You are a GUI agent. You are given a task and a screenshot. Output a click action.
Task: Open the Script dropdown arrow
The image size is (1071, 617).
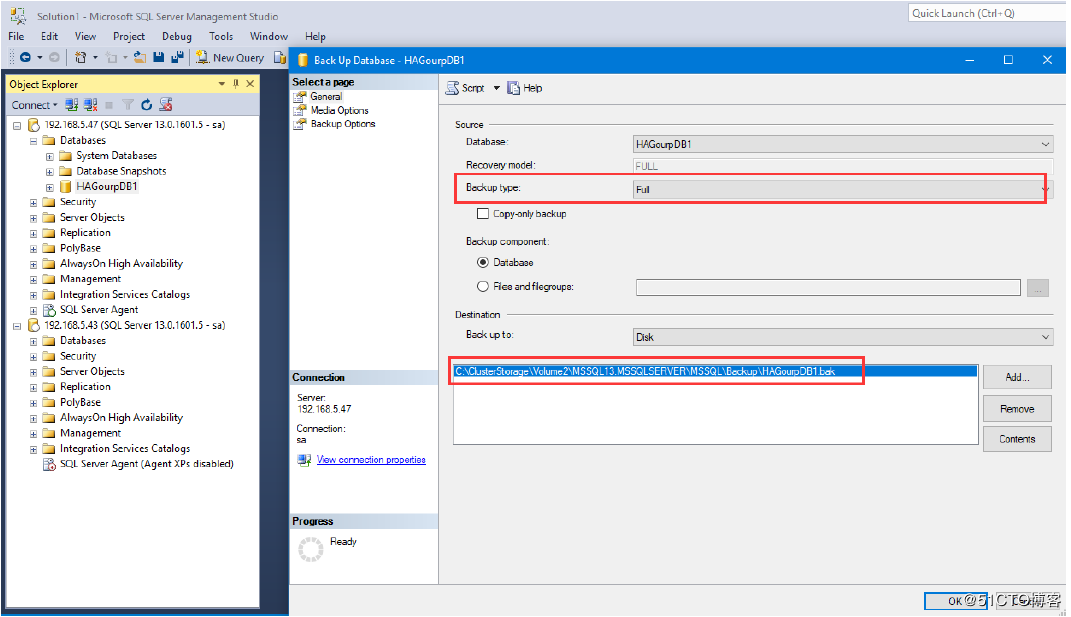point(497,88)
